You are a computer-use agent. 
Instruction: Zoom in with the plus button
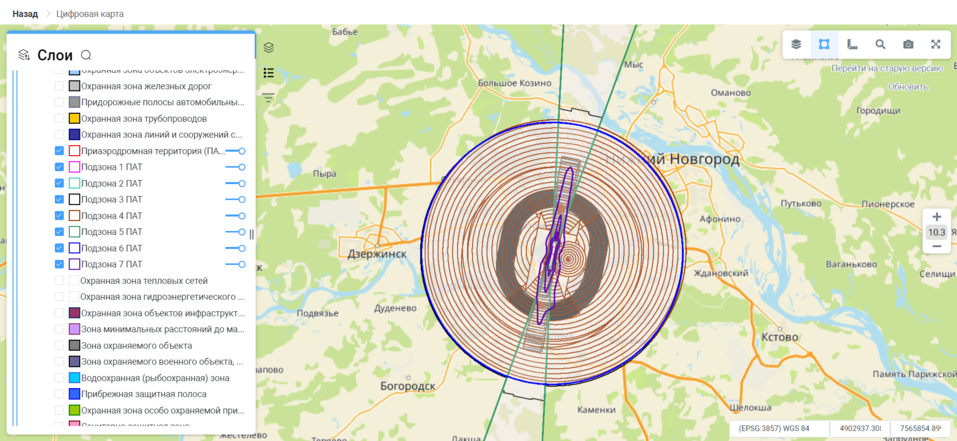936,217
